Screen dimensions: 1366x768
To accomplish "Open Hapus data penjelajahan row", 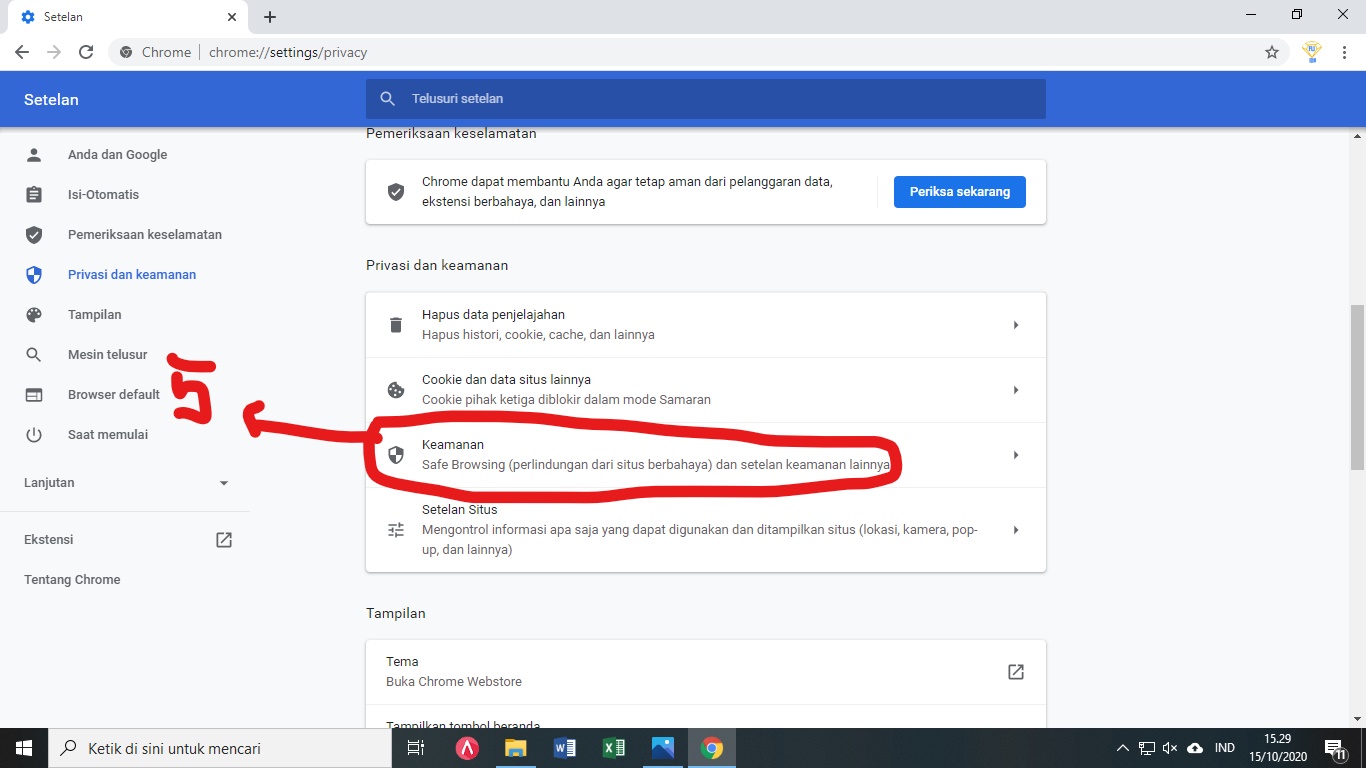I will [706, 325].
